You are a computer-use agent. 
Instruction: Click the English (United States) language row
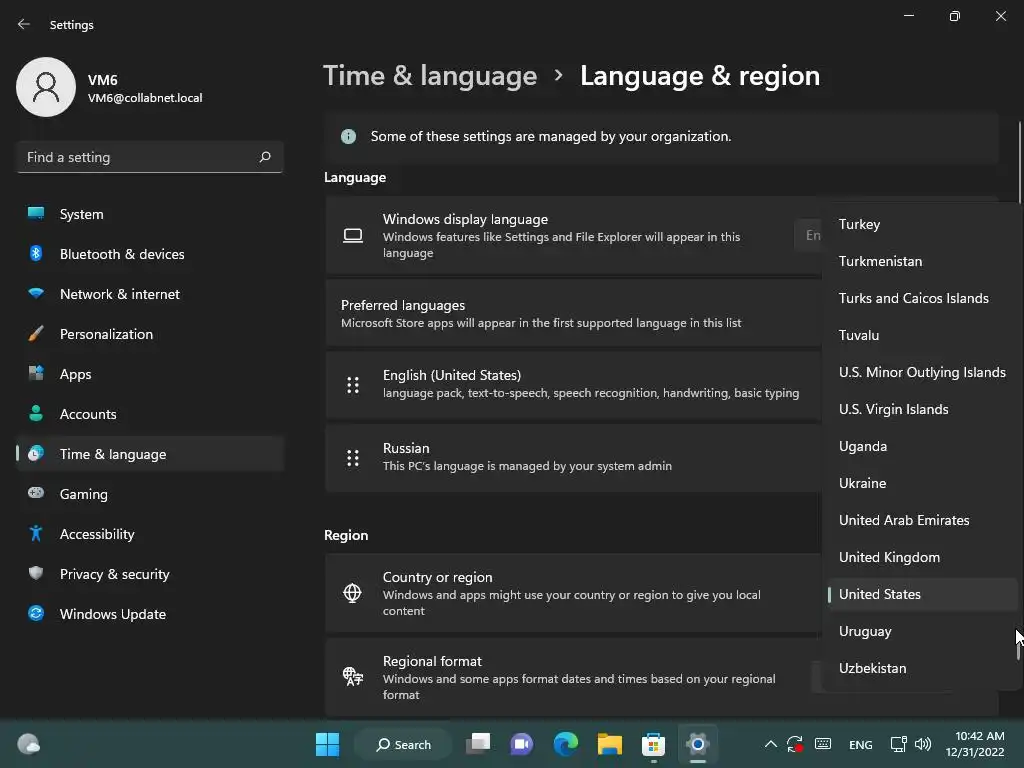pos(573,385)
